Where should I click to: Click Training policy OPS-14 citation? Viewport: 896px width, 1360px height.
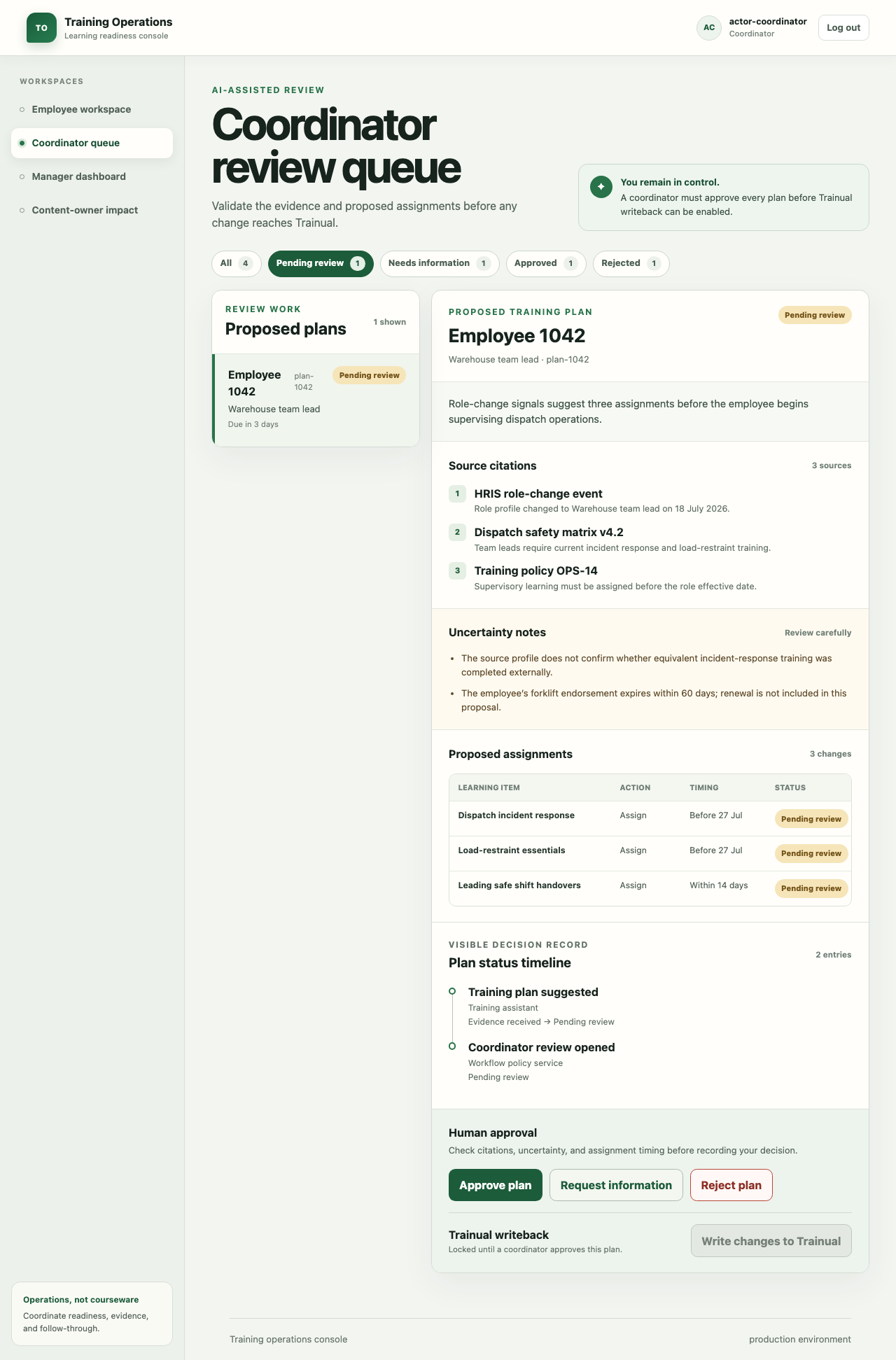click(536, 570)
